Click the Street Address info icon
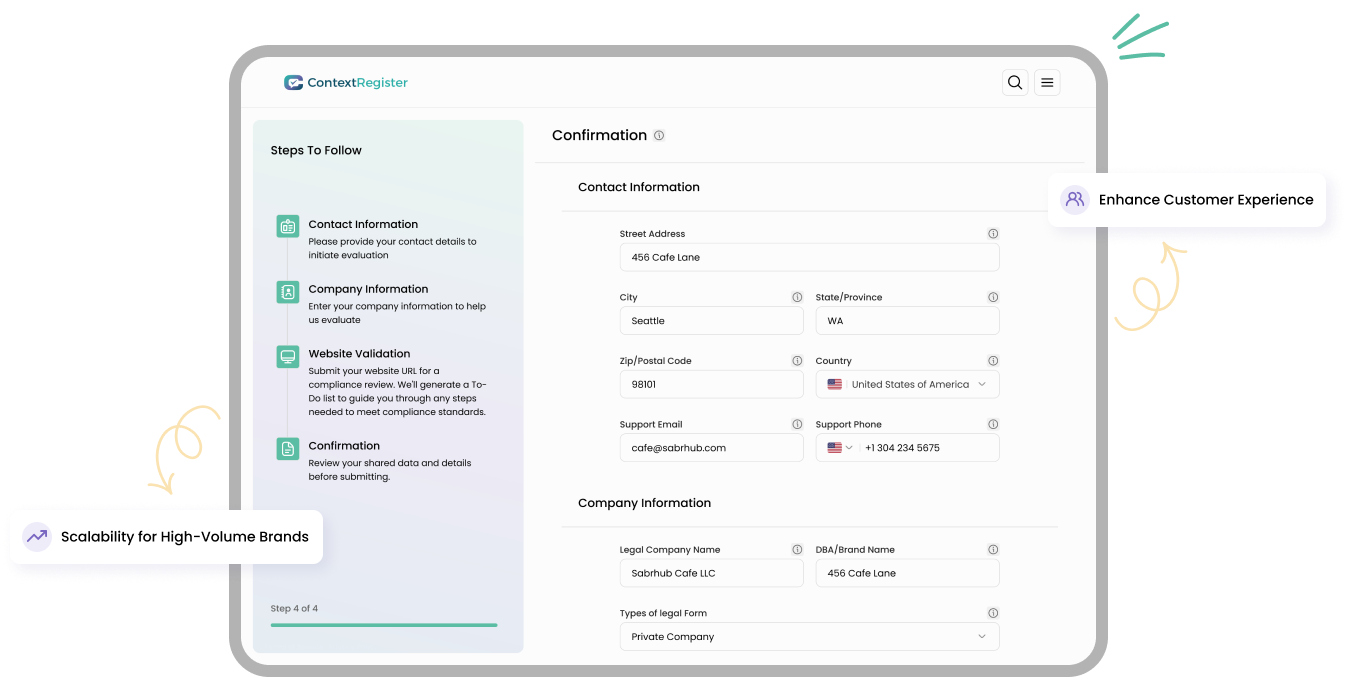This screenshot has height=677, width=1348. (993, 234)
